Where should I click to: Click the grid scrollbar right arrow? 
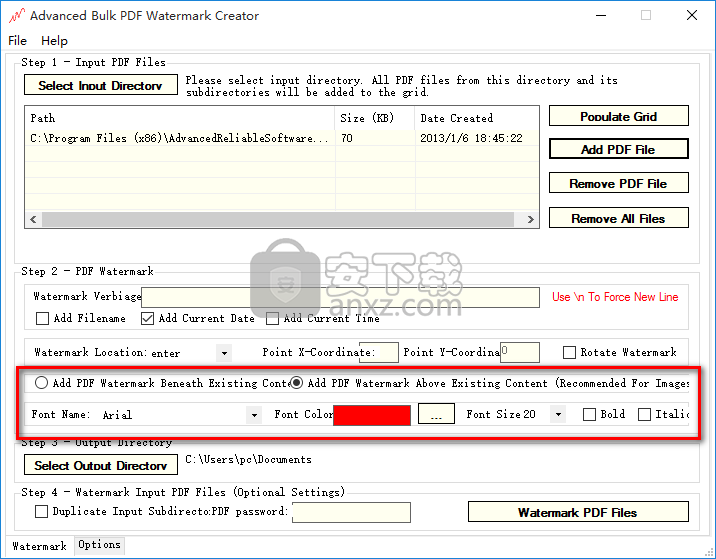point(530,219)
